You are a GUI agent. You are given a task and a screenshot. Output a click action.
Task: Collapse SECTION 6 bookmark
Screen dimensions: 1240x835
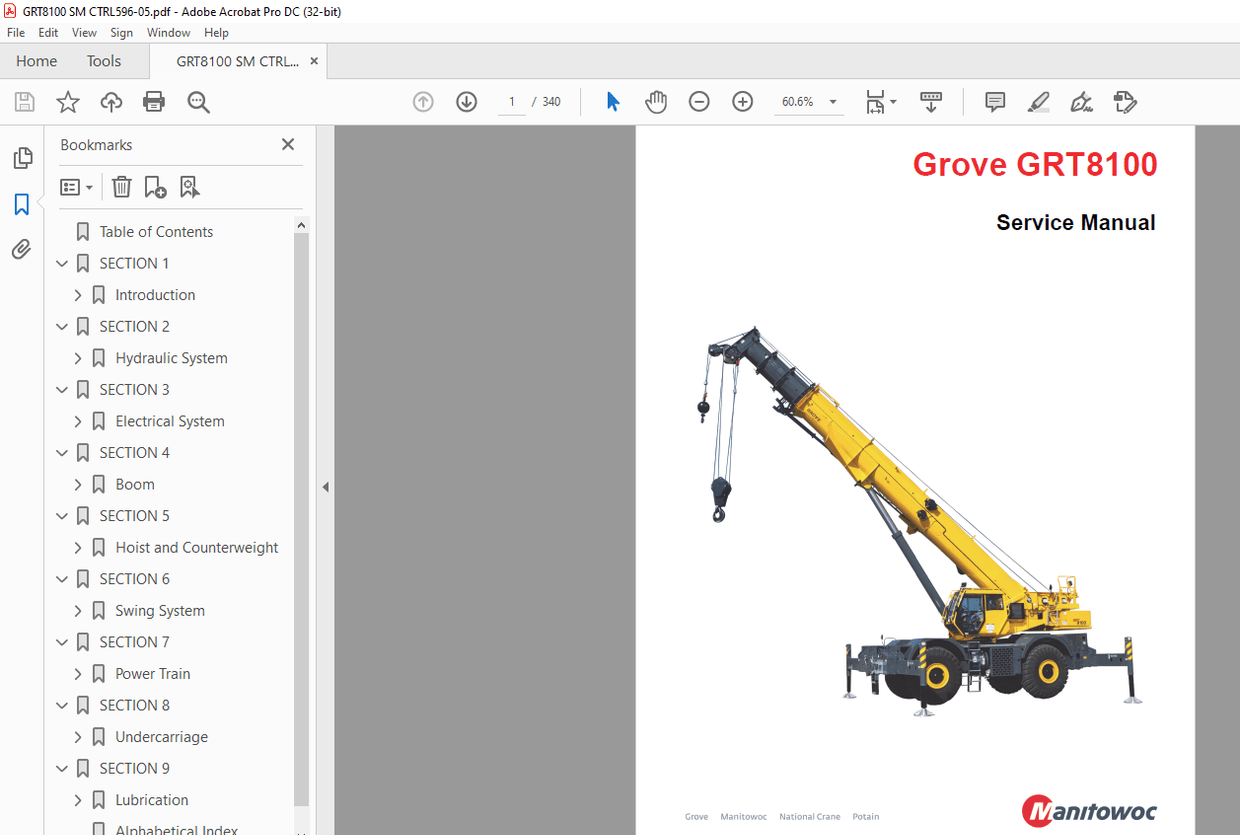62,579
